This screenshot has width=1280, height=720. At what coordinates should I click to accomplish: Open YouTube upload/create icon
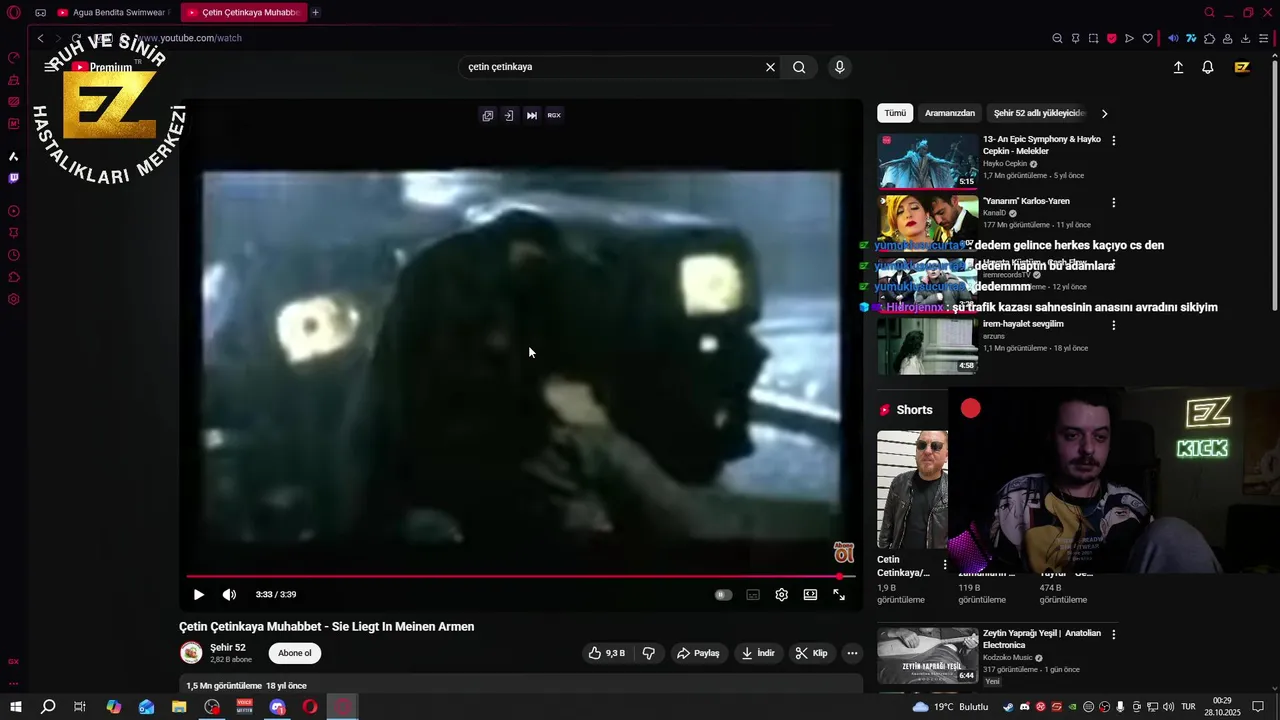click(1178, 67)
